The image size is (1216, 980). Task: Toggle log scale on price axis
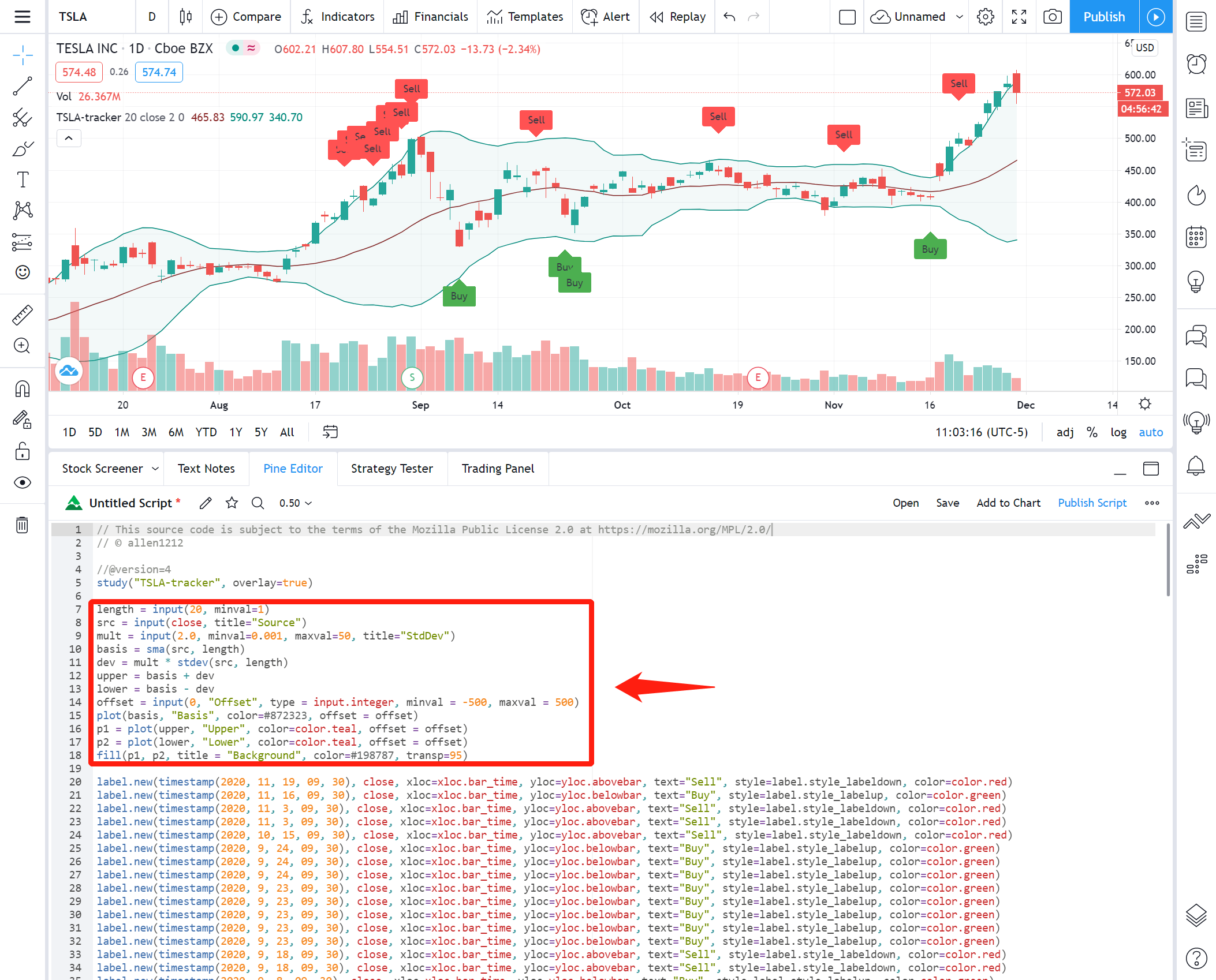click(x=1118, y=432)
